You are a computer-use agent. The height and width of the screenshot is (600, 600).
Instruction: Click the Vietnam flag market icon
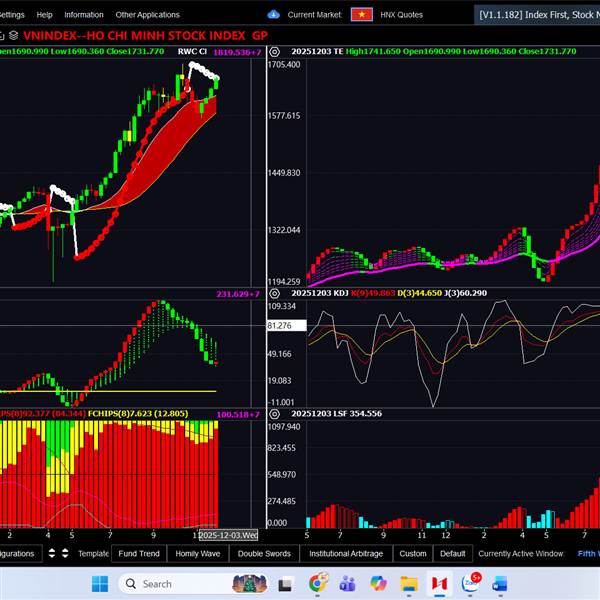click(361, 15)
